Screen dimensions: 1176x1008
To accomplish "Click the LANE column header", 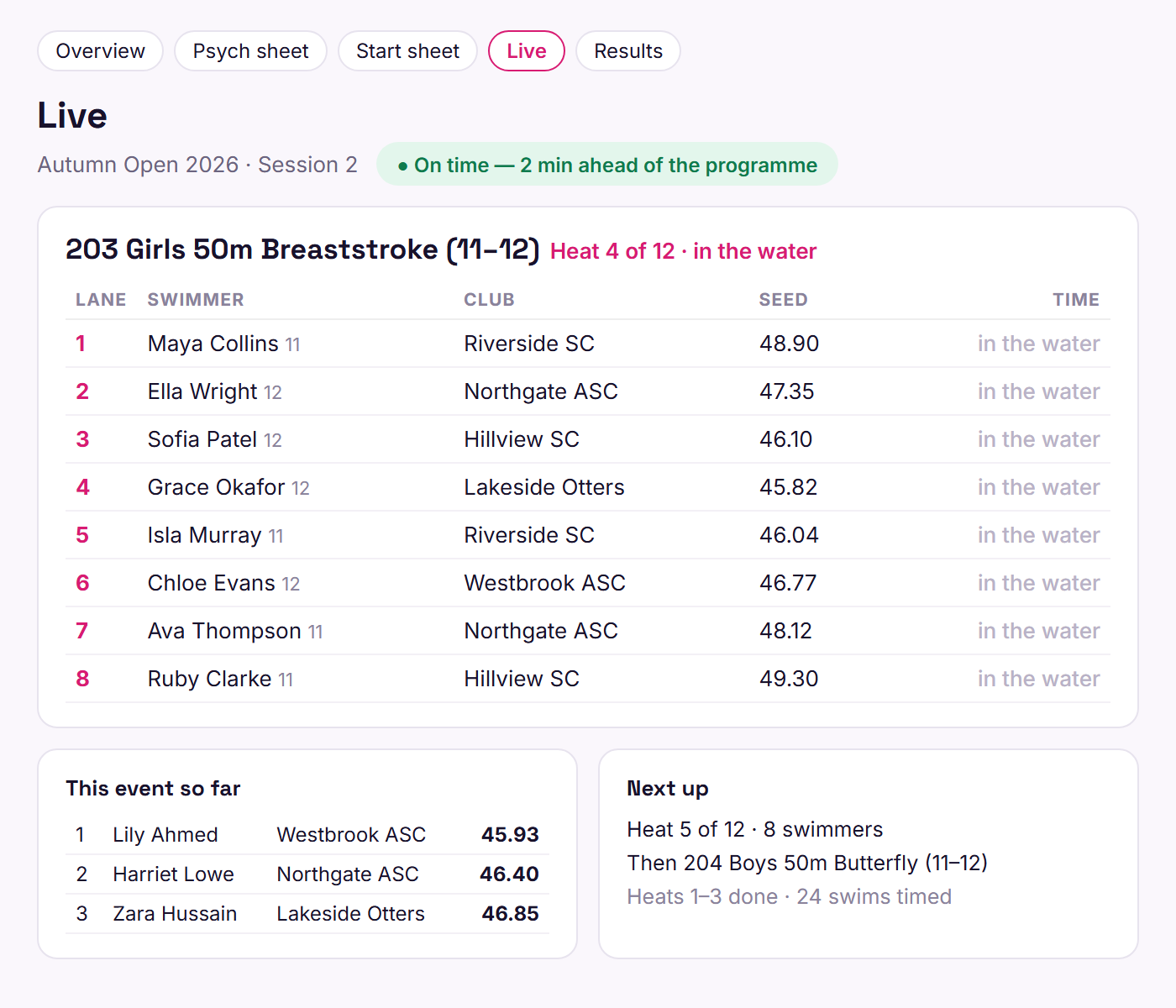I will (101, 300).
